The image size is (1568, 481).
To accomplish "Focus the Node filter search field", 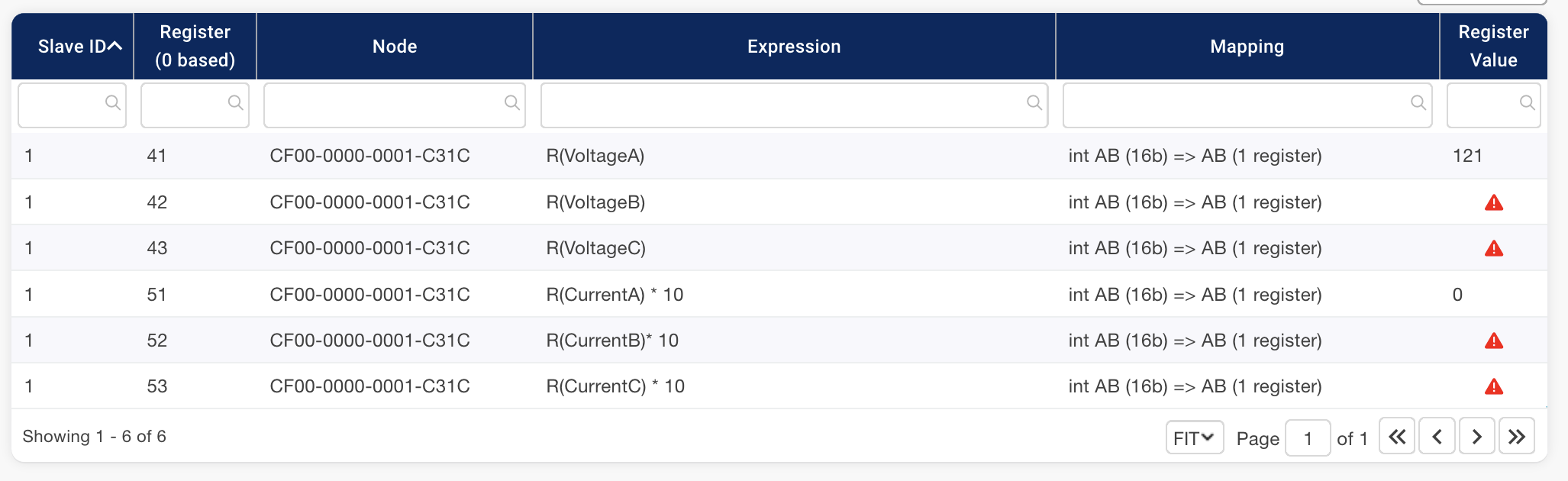I will 386,105.
